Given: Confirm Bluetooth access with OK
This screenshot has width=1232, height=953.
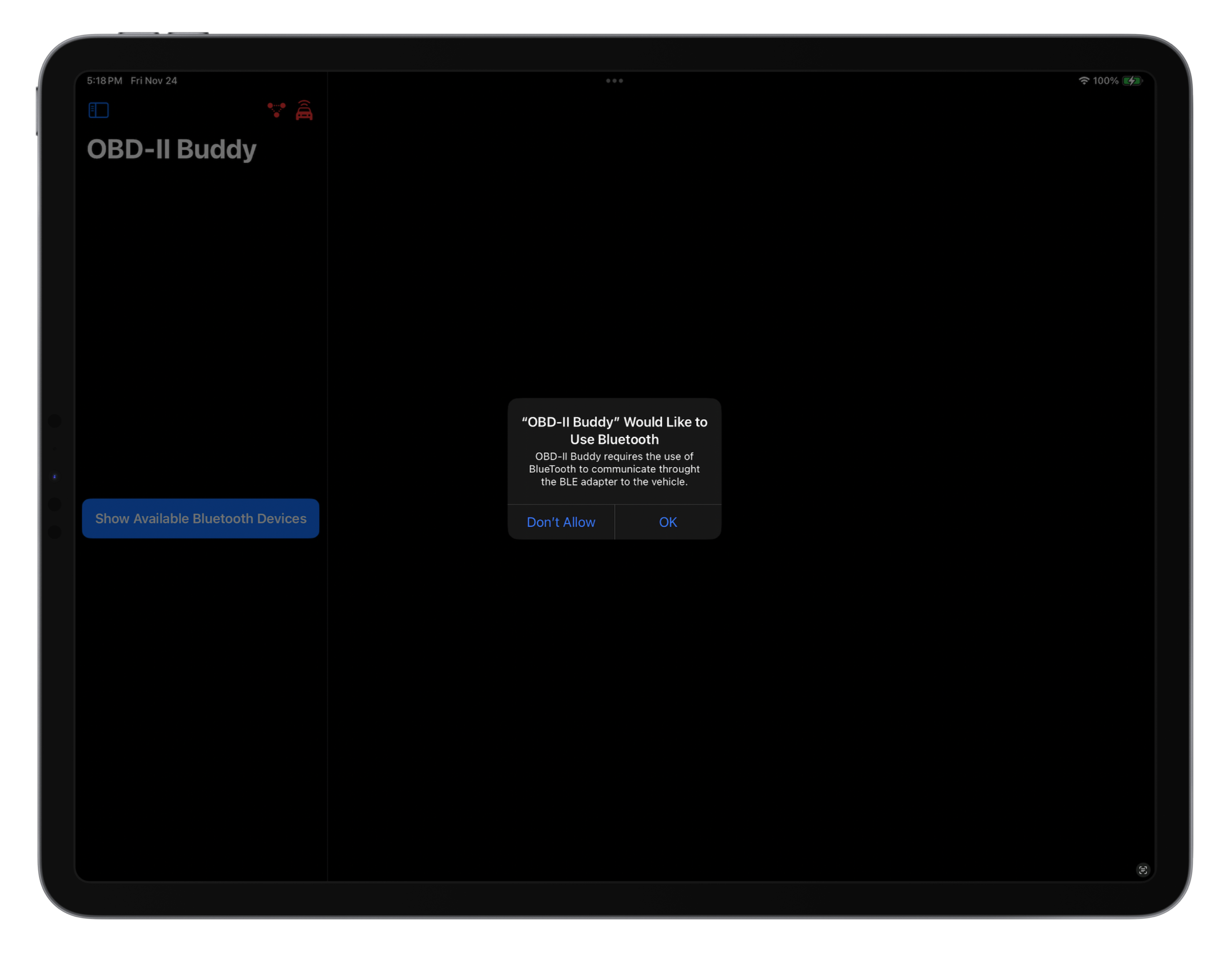Looking at the screenshot, I should coord(668,522).
